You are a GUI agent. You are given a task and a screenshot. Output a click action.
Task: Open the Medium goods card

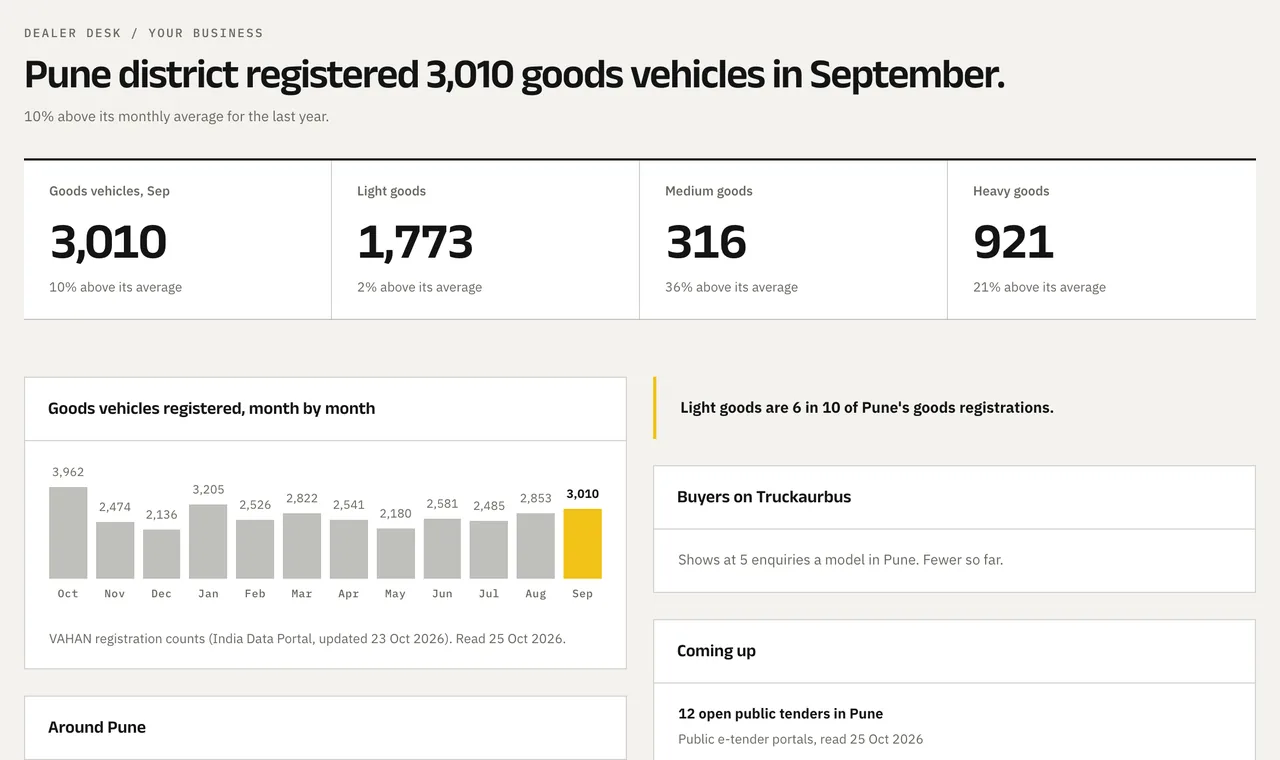pyautogui.click(x=794, y=240)
